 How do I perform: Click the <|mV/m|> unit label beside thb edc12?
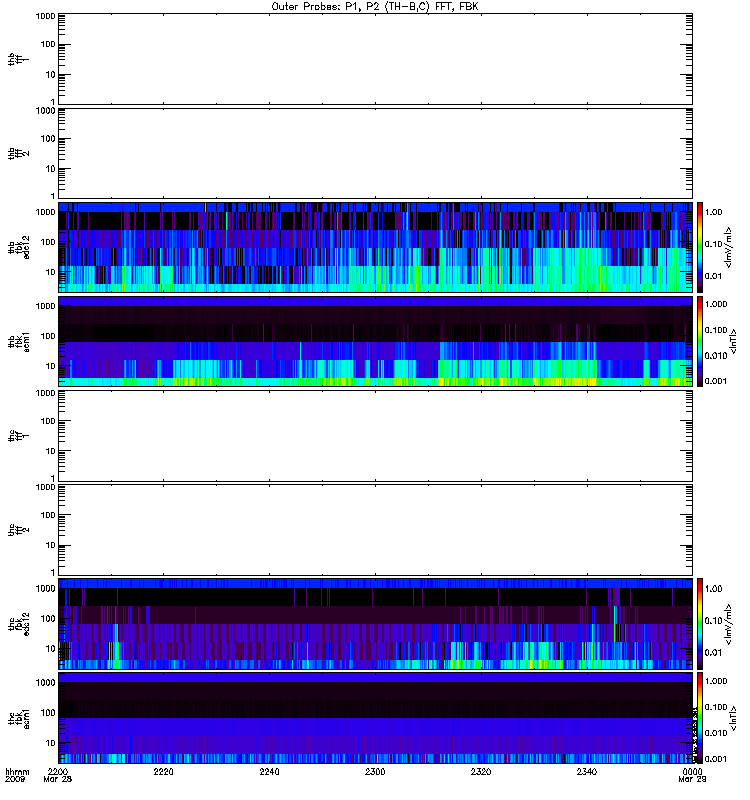click(x=728, y=247)
